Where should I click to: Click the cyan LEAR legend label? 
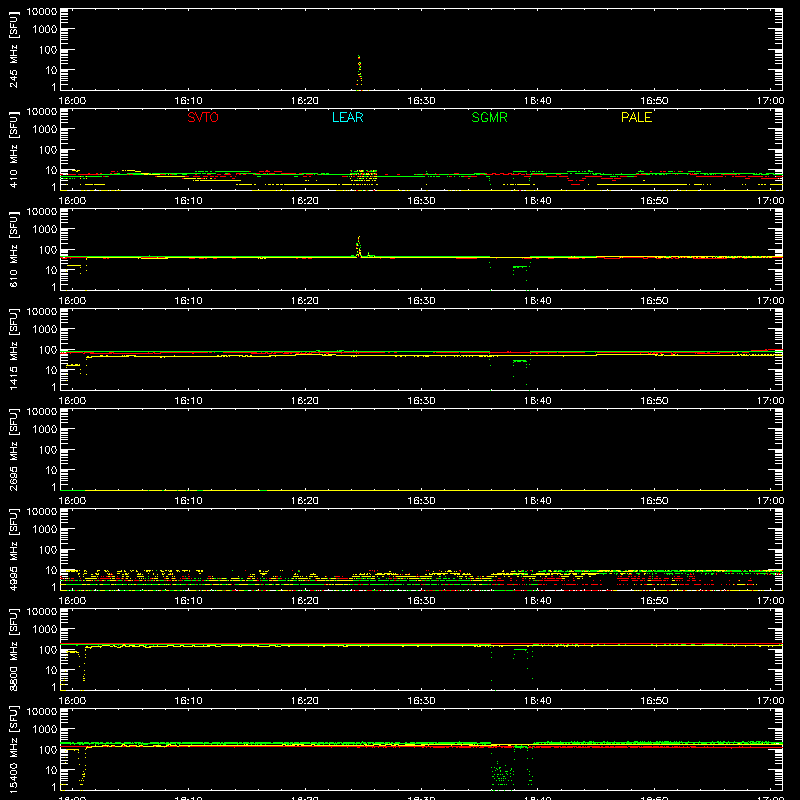coord(347,117)
